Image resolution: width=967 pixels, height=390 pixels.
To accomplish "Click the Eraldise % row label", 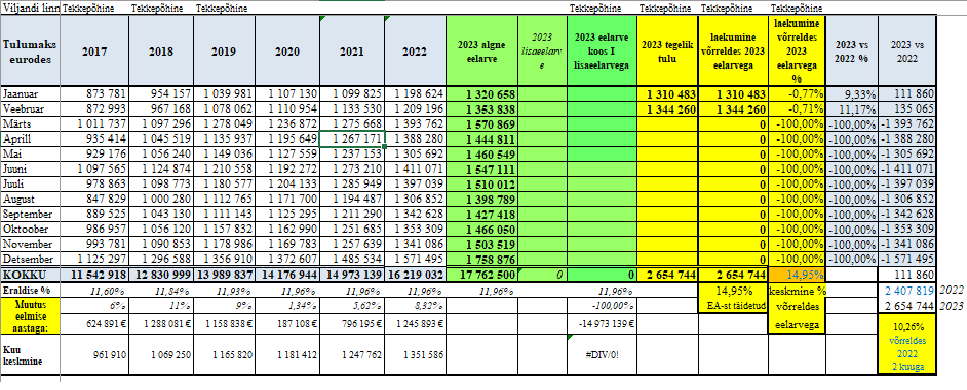I will click(x=31, y=289).
